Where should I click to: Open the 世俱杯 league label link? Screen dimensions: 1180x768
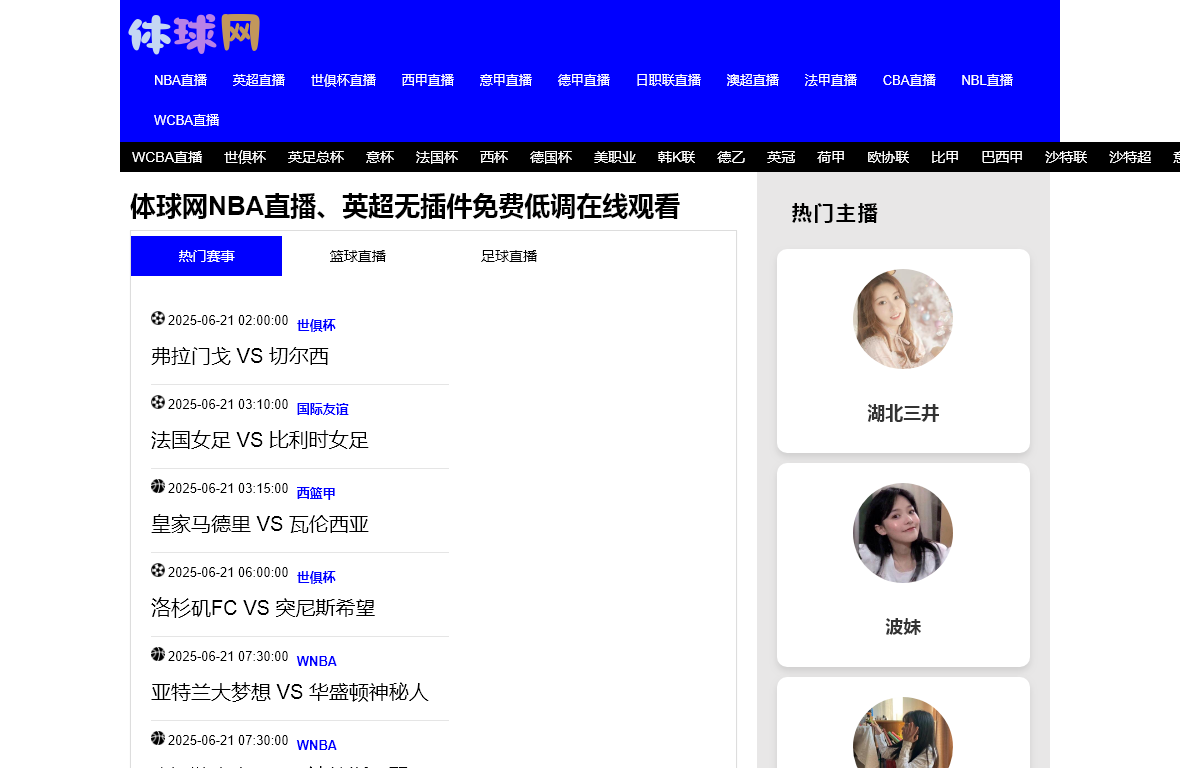[x=315, y=325]
